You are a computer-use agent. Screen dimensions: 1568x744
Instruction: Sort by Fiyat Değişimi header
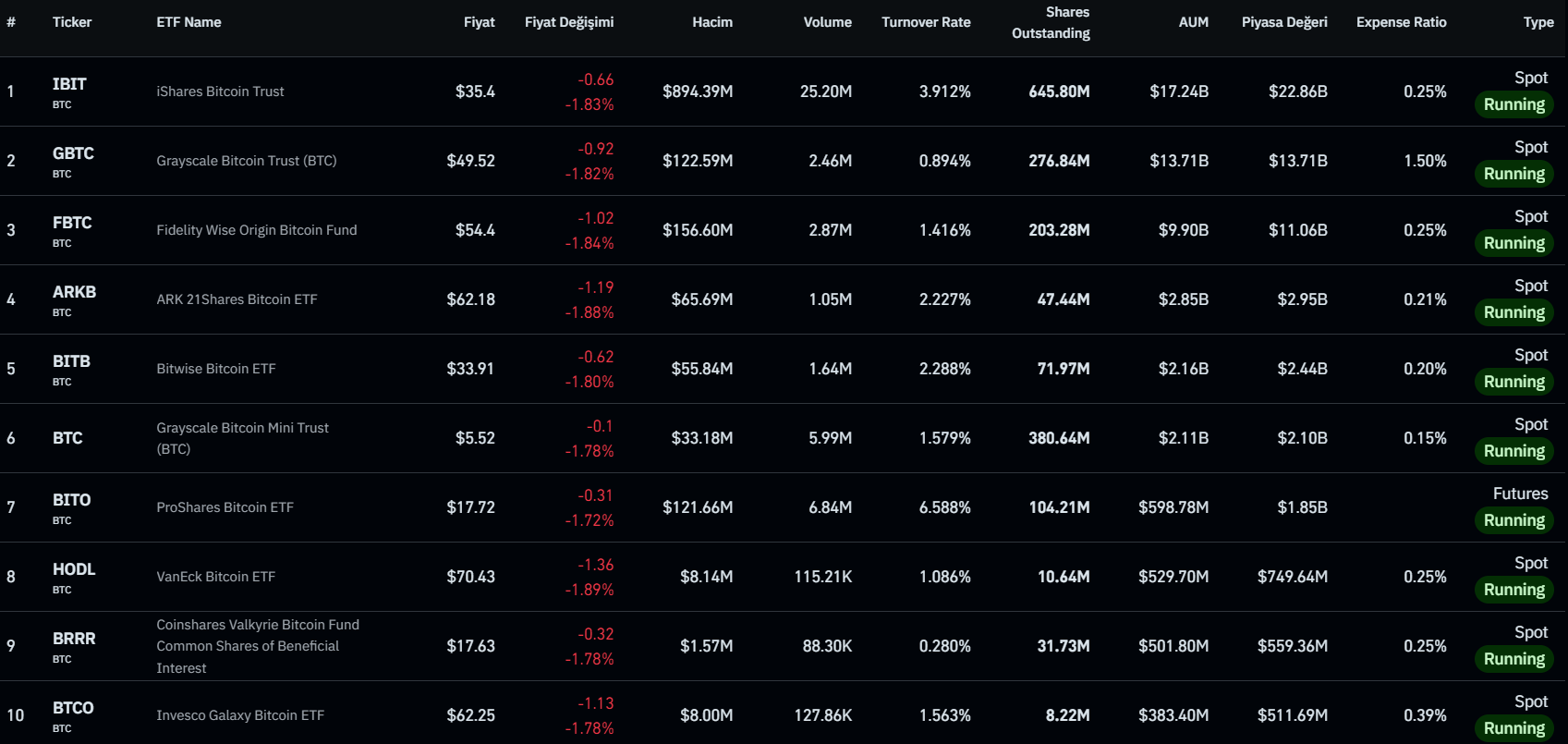tap(568, 22)
